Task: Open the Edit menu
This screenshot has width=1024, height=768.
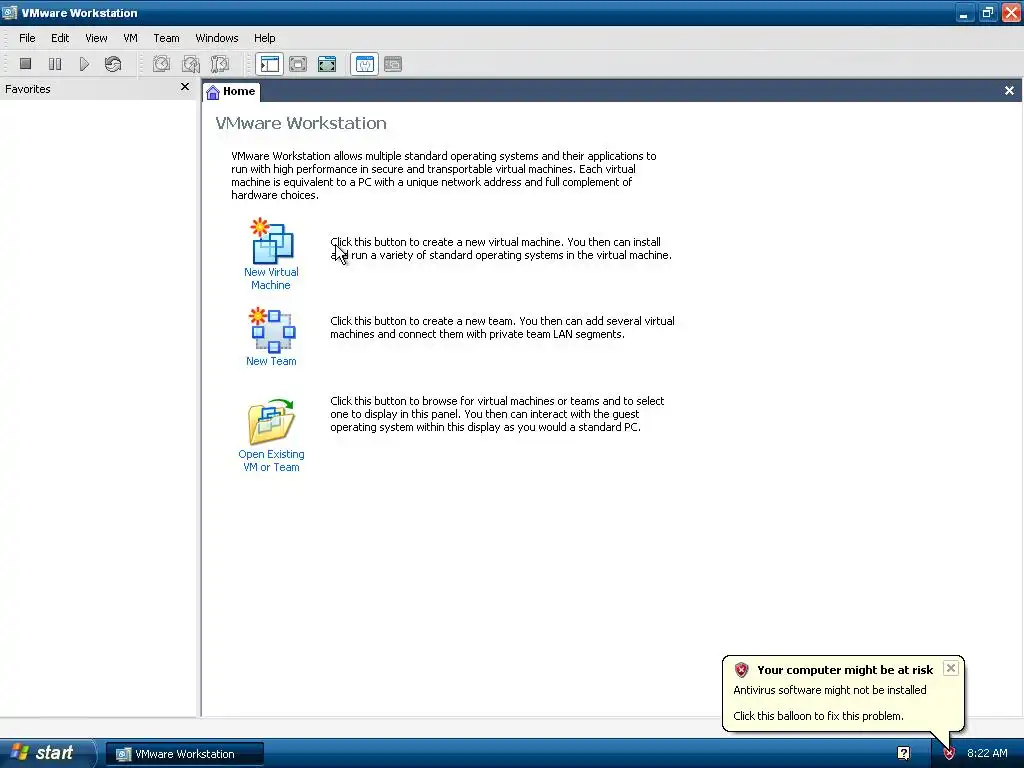Action: click(x=60, y=38)
